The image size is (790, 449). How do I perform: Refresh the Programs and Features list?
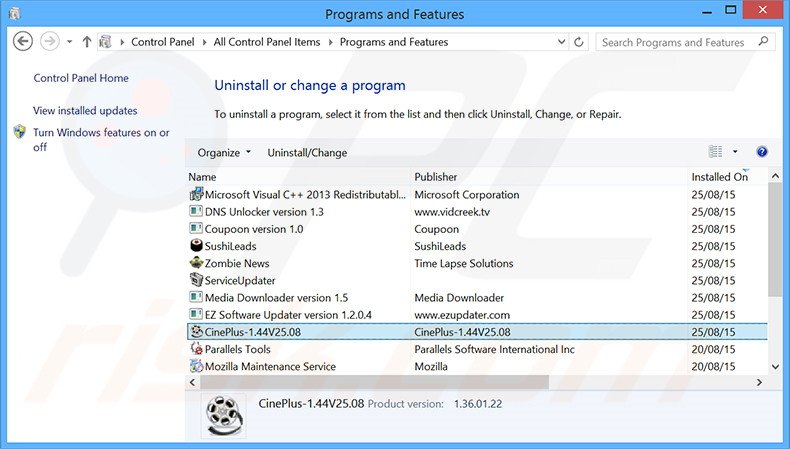(579, 42)
